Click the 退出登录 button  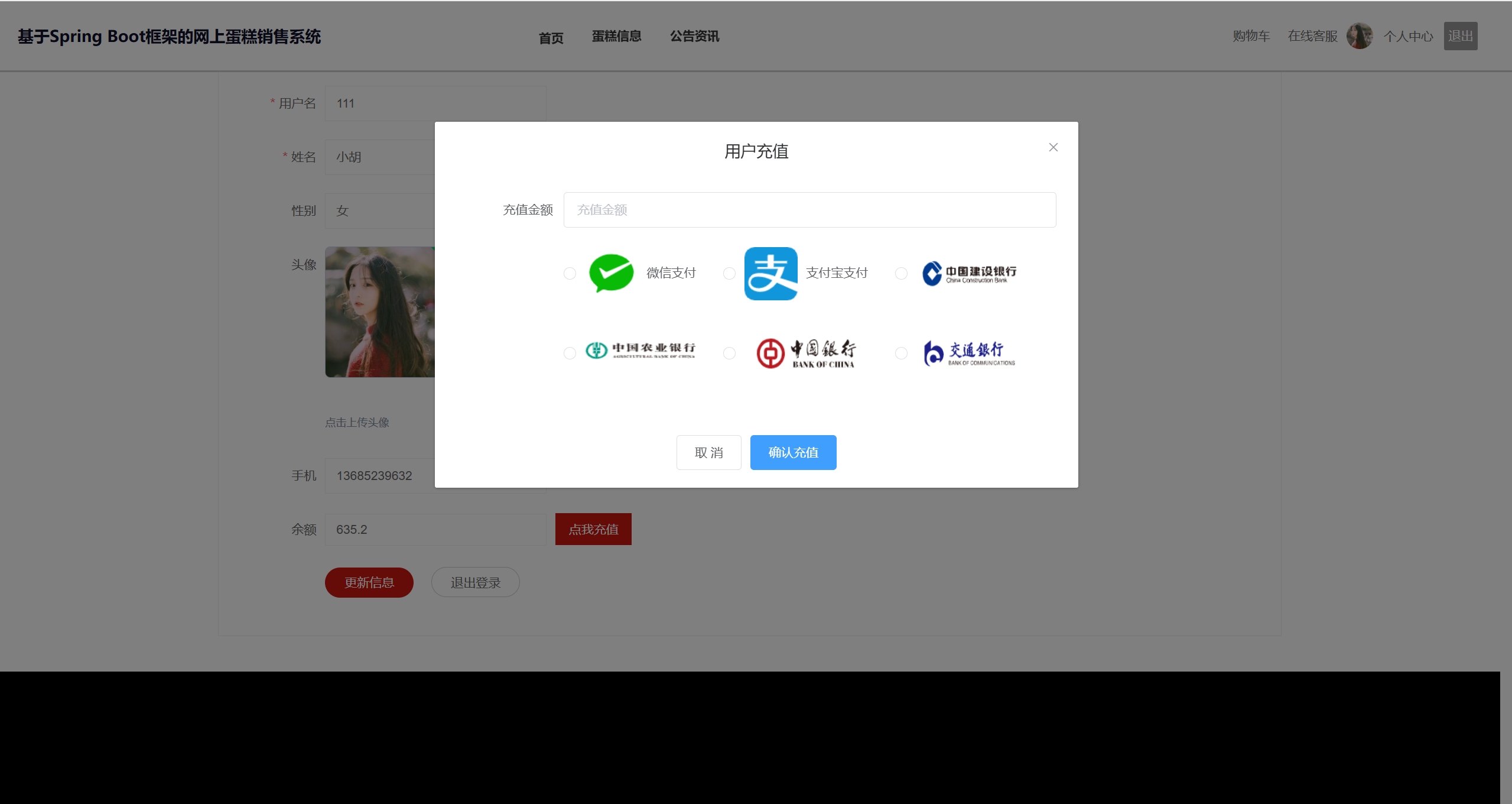(476, 582)
